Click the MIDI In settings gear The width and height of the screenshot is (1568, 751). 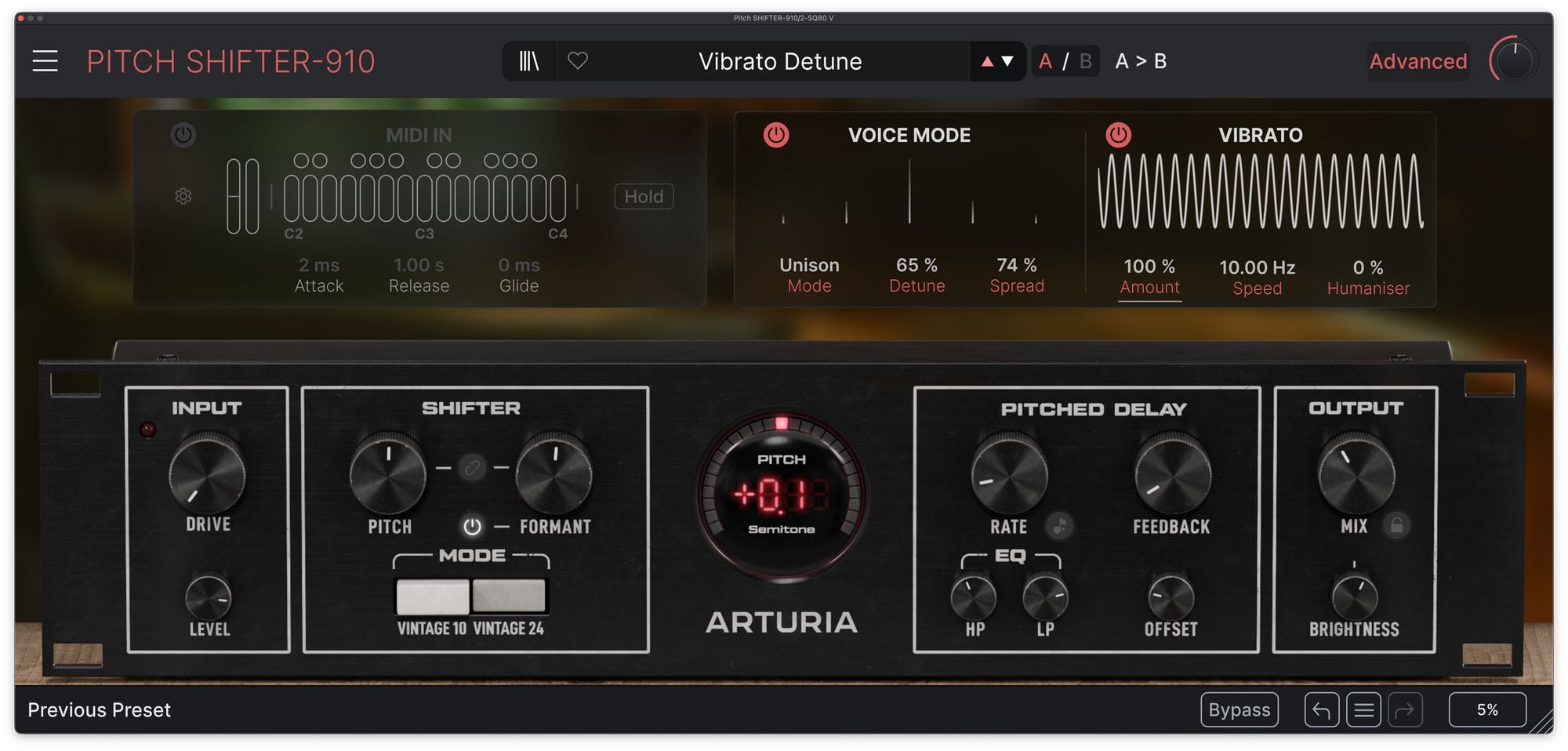click(183, 196)
